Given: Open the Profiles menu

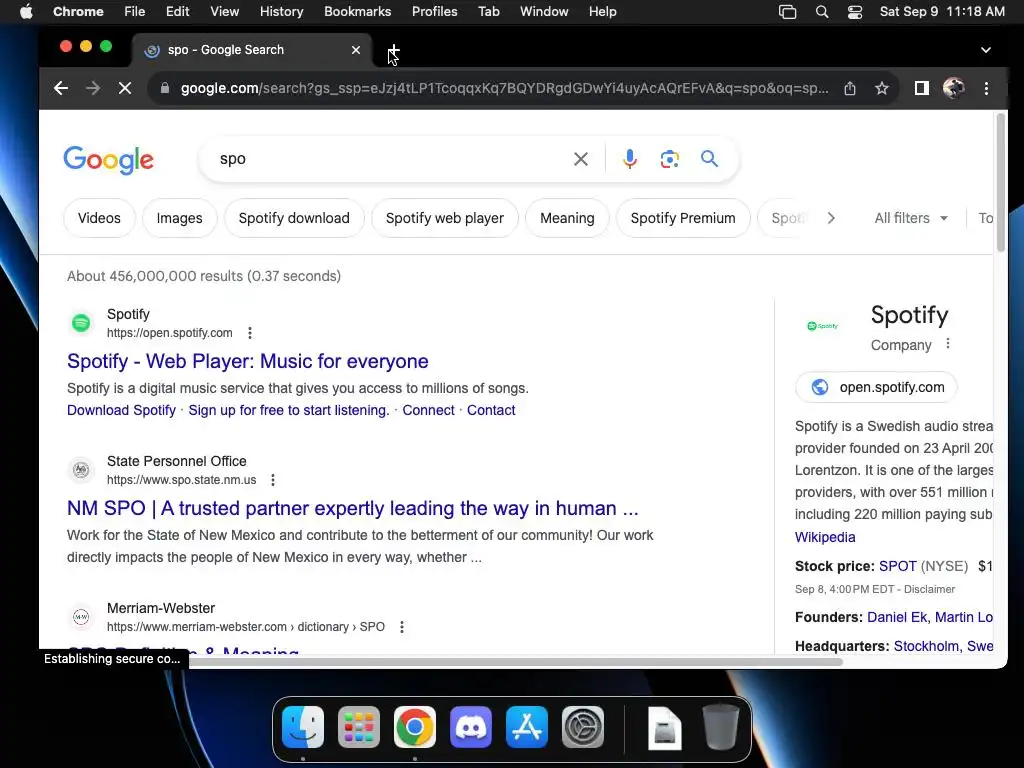Looking at the screenshot, I should coord(434,12).
